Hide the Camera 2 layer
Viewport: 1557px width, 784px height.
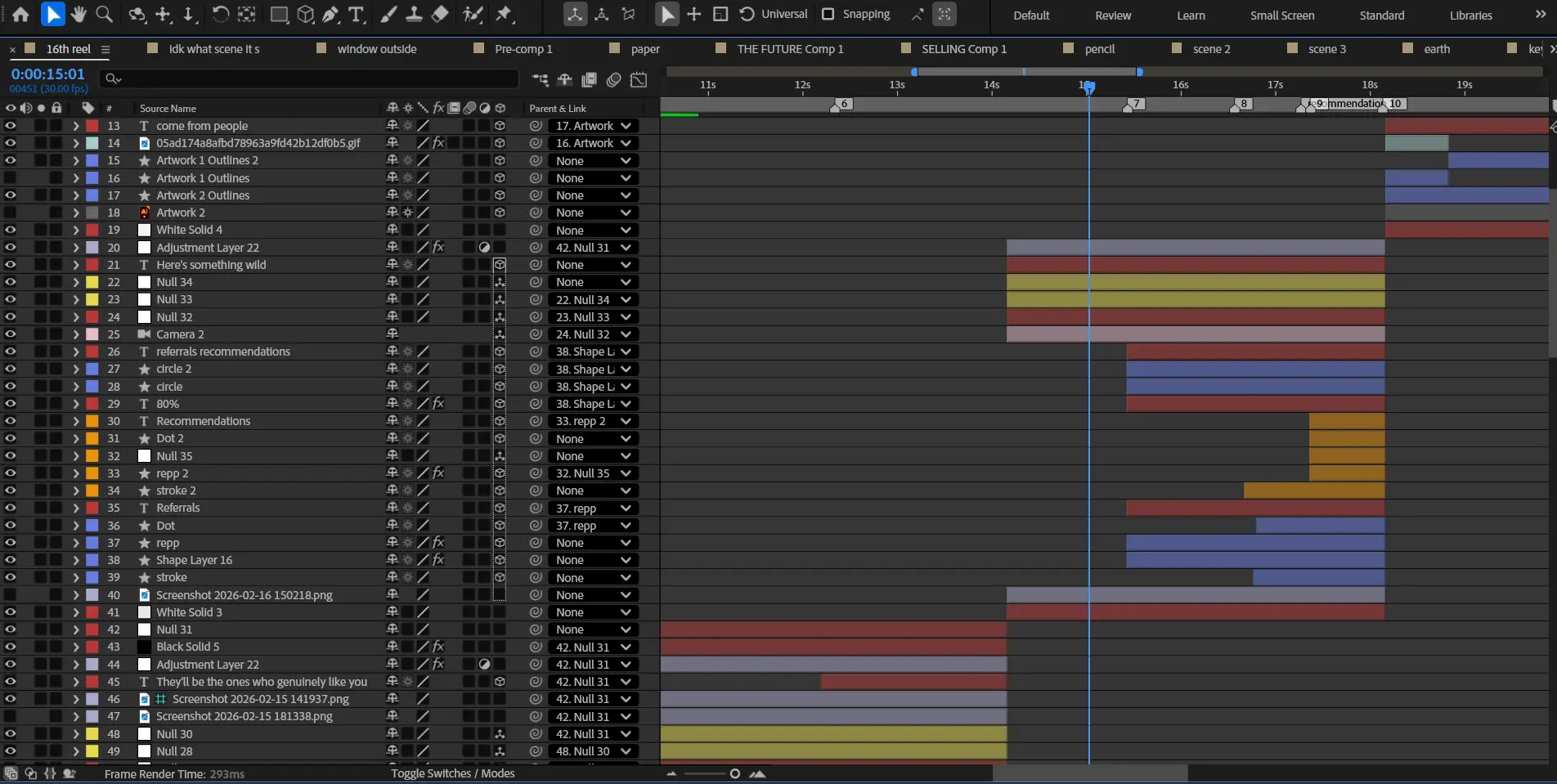[x=11, y=334]
